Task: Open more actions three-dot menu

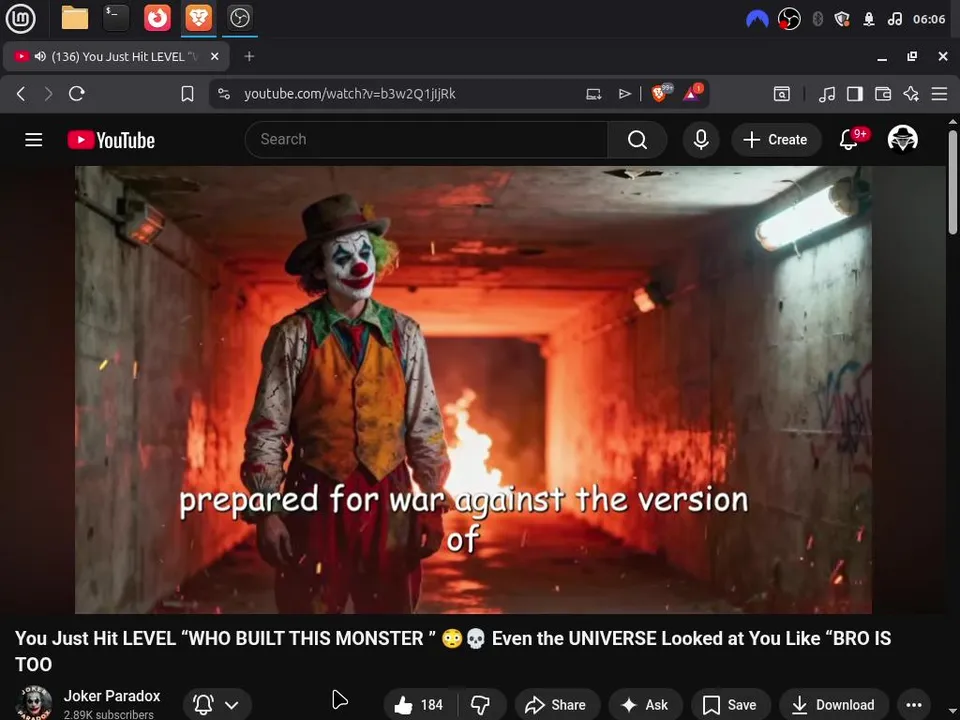Action: pos(914,705)
